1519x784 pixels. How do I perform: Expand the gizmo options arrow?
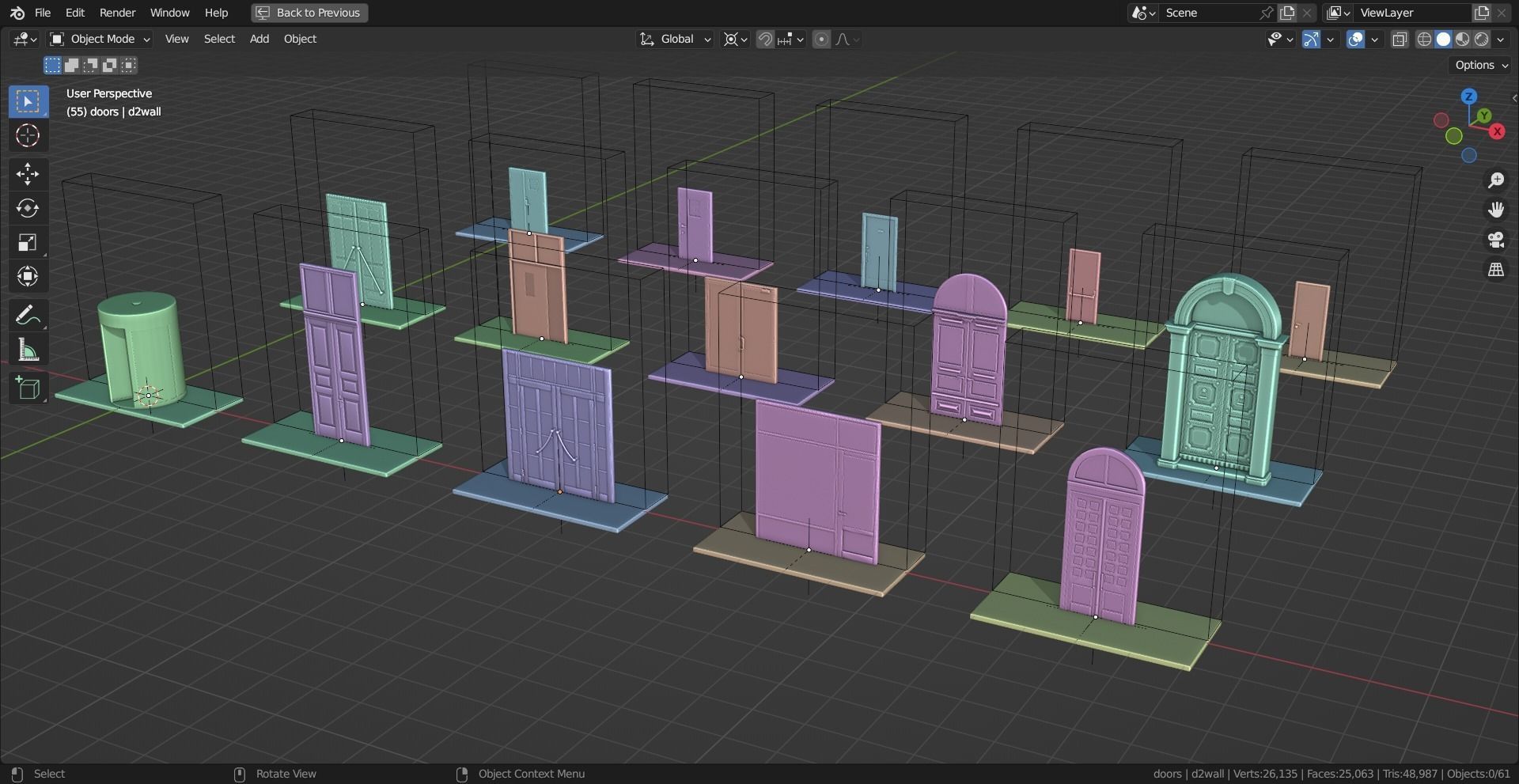1331,39
